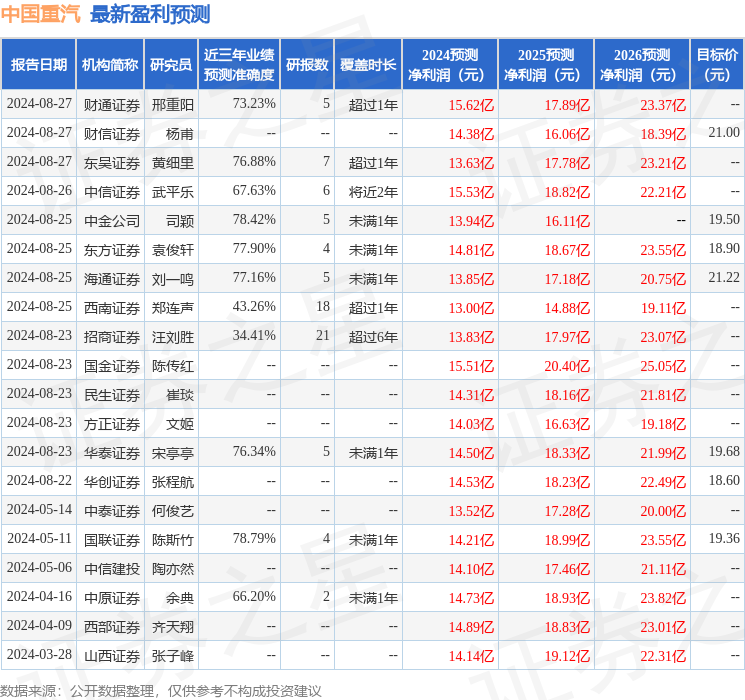Click analyst name 张子峰
The image size is (745, 700).
pos(173,656)
